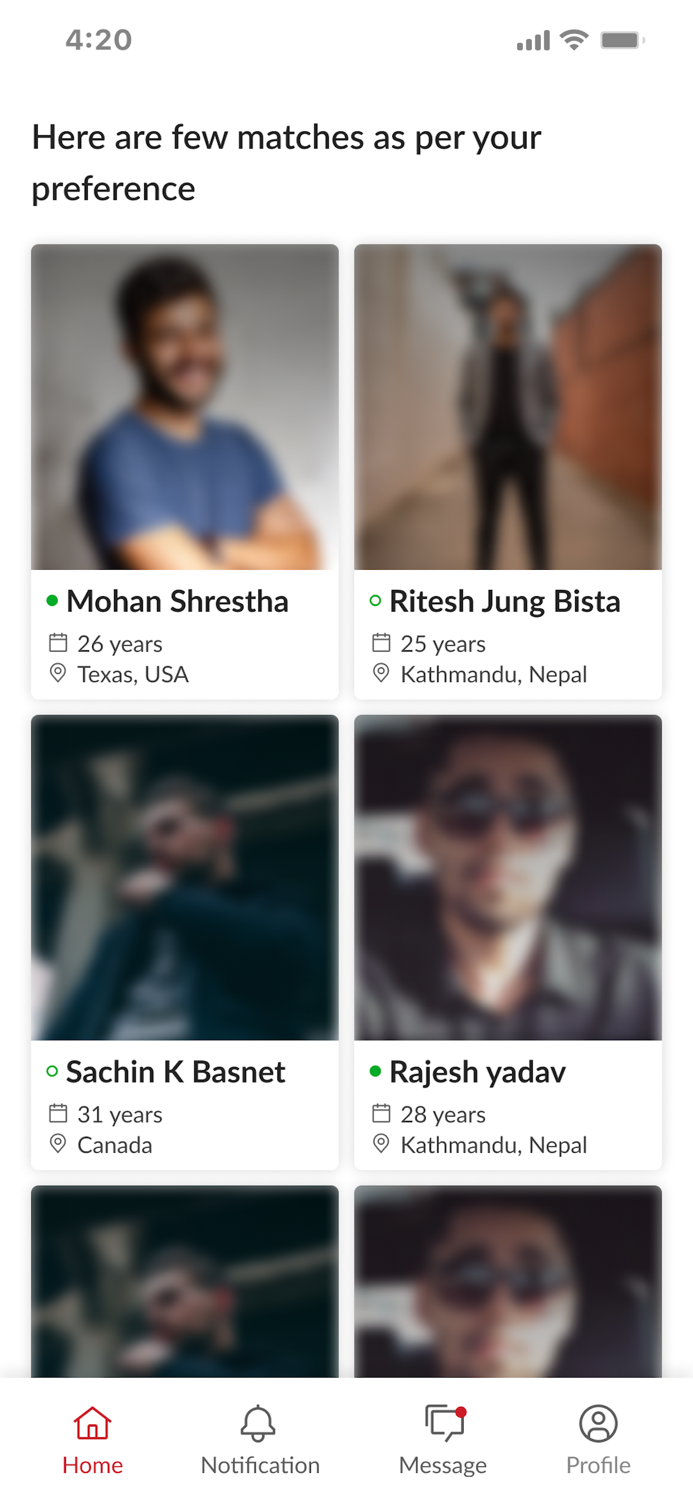Image resolution: width=693 pixels, height=1500 pixels.
Task: Open Ritesh Jung Bista's profile photo
Action: point(507,405)
